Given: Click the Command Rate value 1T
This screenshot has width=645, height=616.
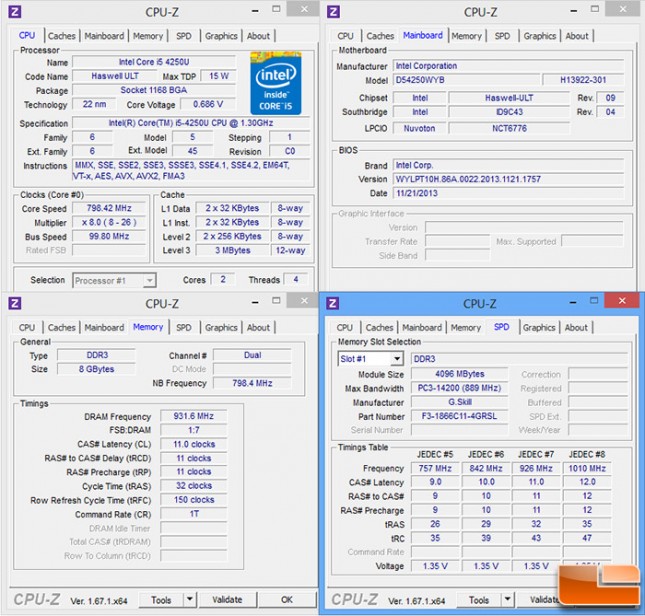Looking at the screenshot, I should (x=194, y=514).
